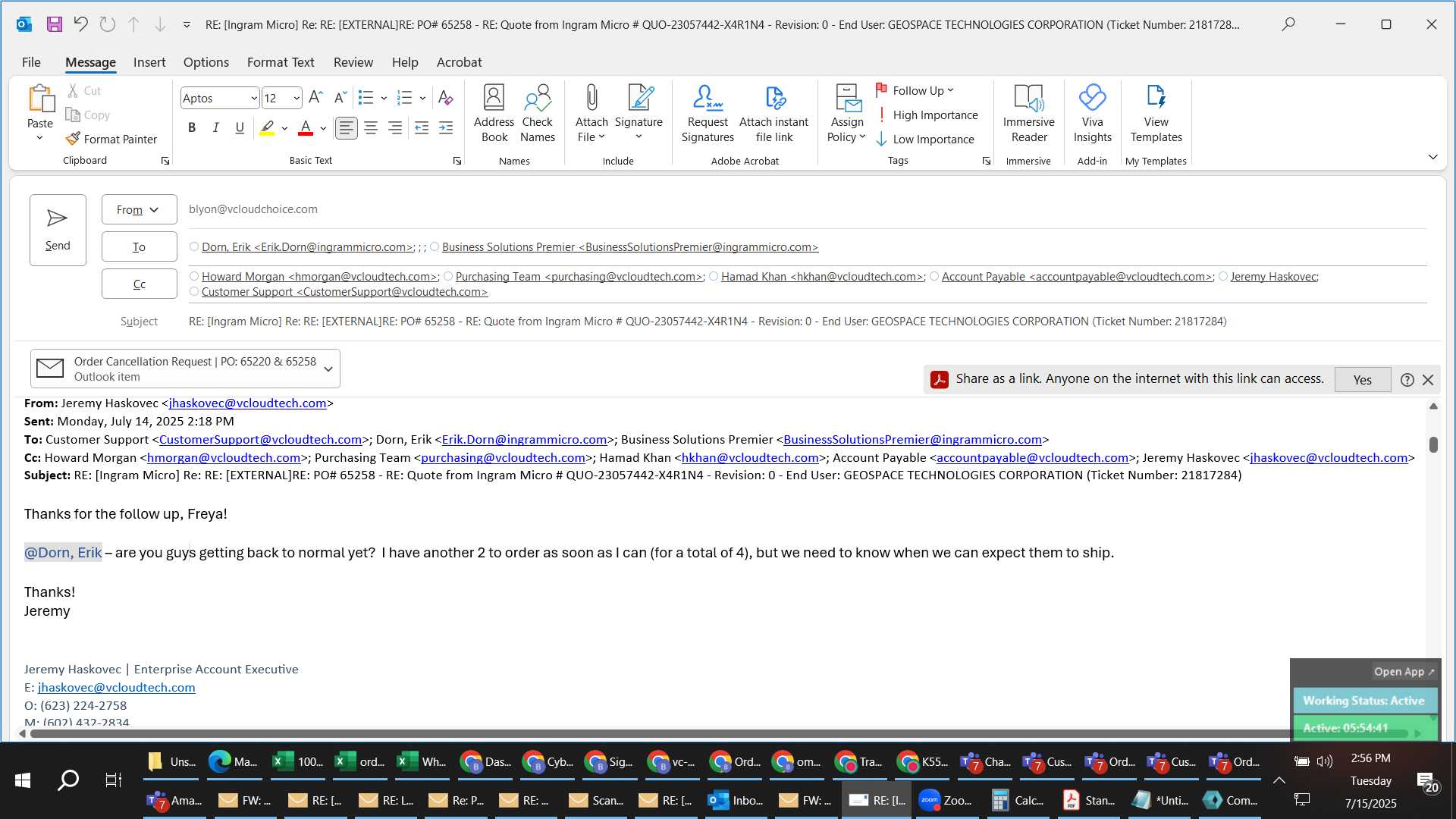1456x819 pixels.
Task: Toggle Italic formatting
Action: 215,127
